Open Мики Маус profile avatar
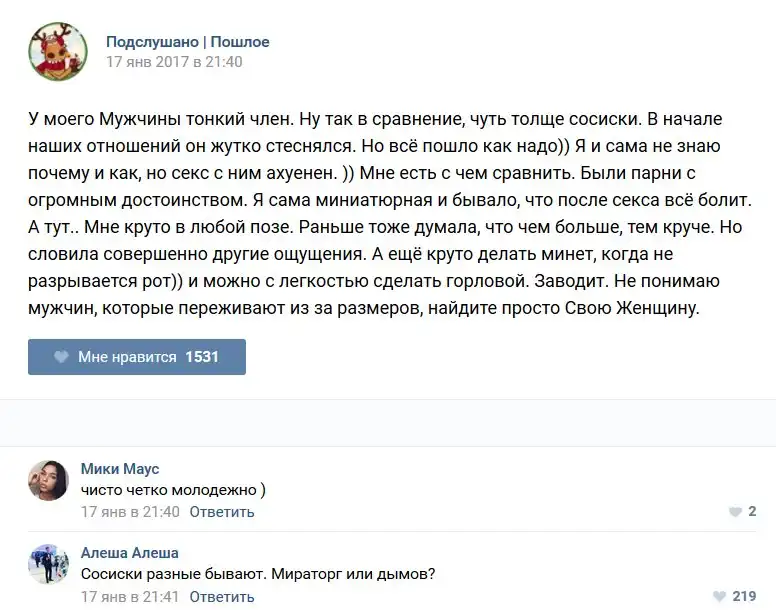 [x=49, y=481]
